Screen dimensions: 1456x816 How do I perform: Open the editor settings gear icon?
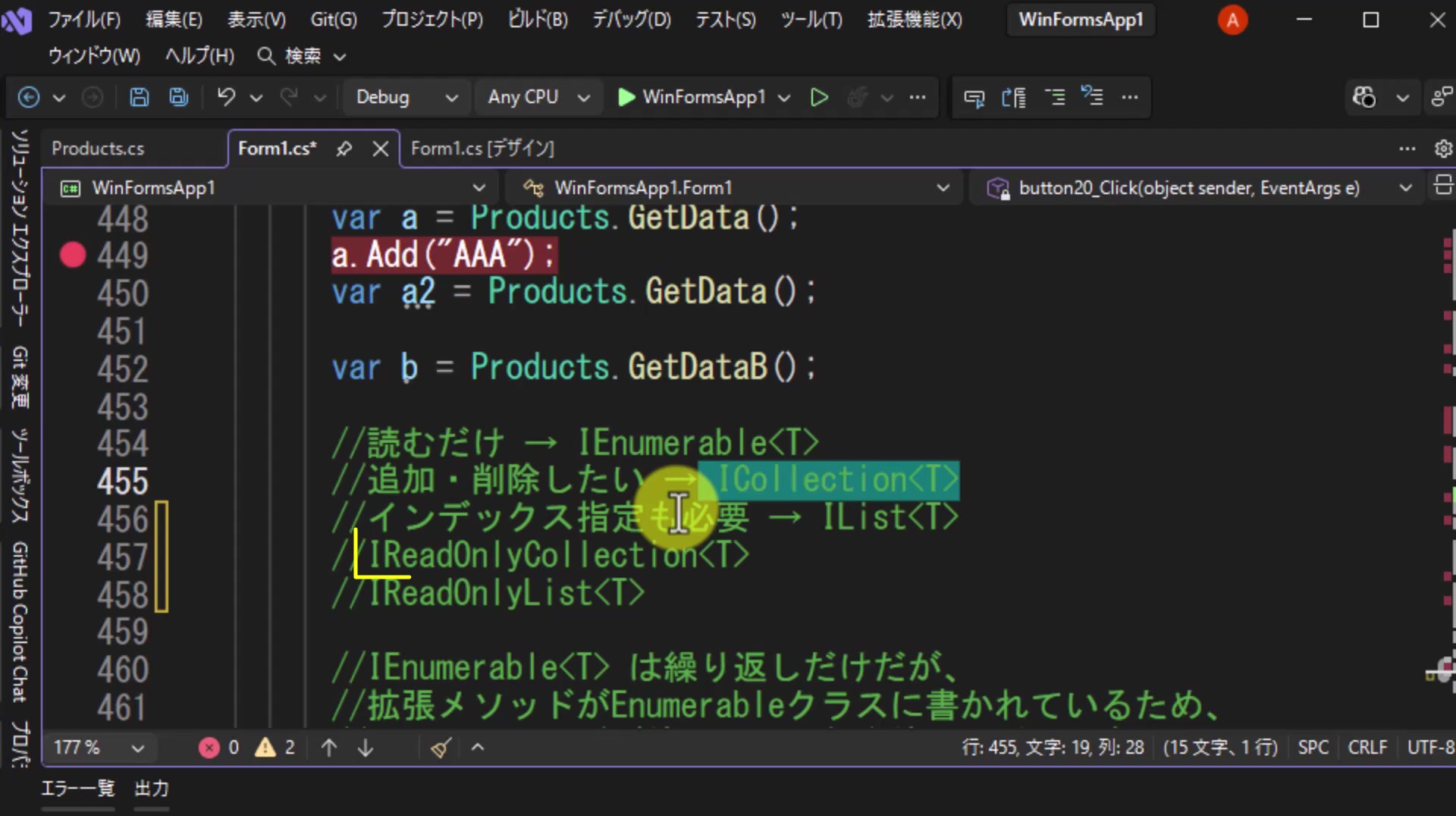(x=1443, y=149)
